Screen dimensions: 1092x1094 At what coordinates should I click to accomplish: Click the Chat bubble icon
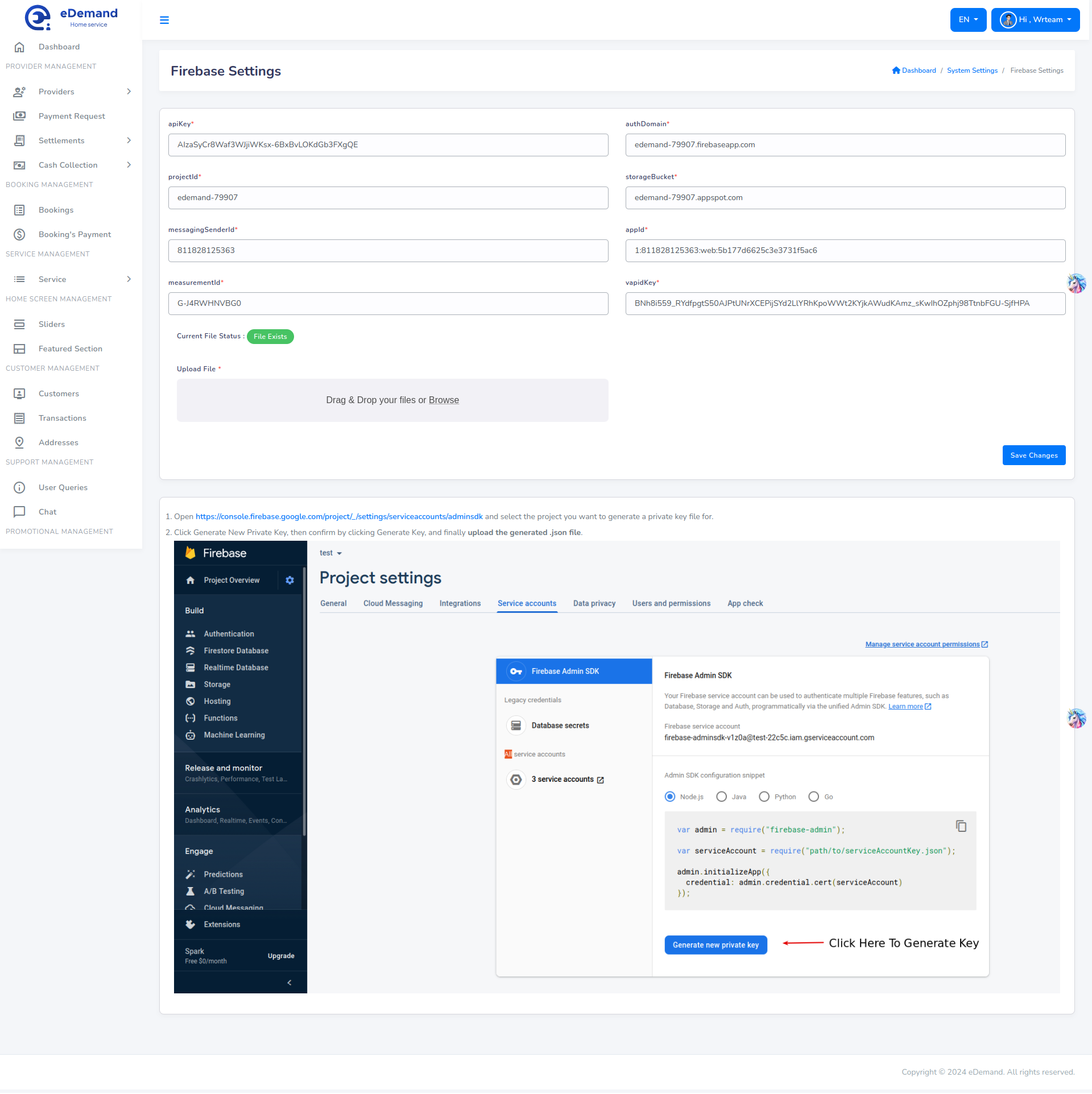pyautogui.click(x=19, y=512)
